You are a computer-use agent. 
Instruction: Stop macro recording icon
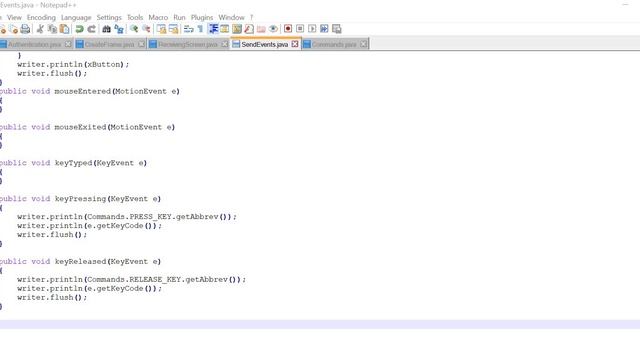click(x=300, y=29)
